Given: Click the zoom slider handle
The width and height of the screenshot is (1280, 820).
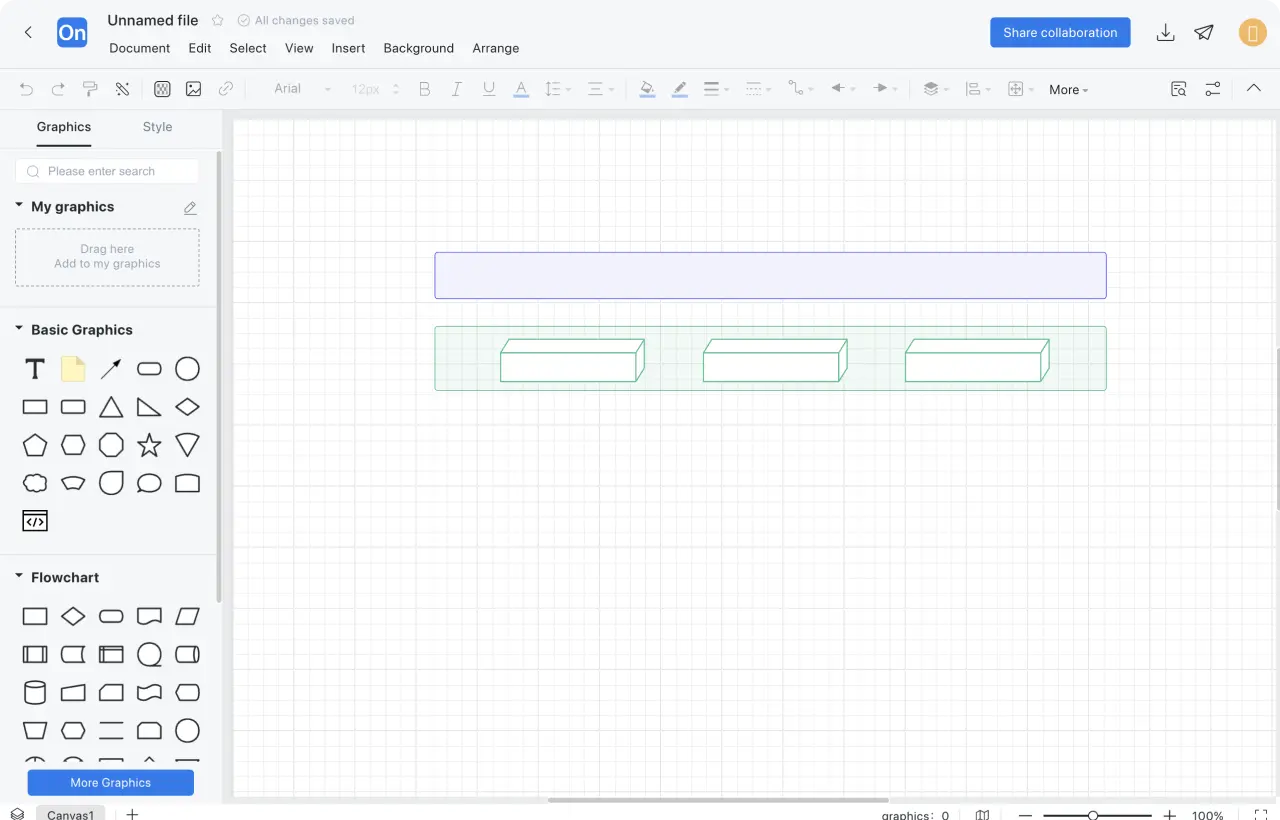Looking at the screenshot, I should point(1093,816).
